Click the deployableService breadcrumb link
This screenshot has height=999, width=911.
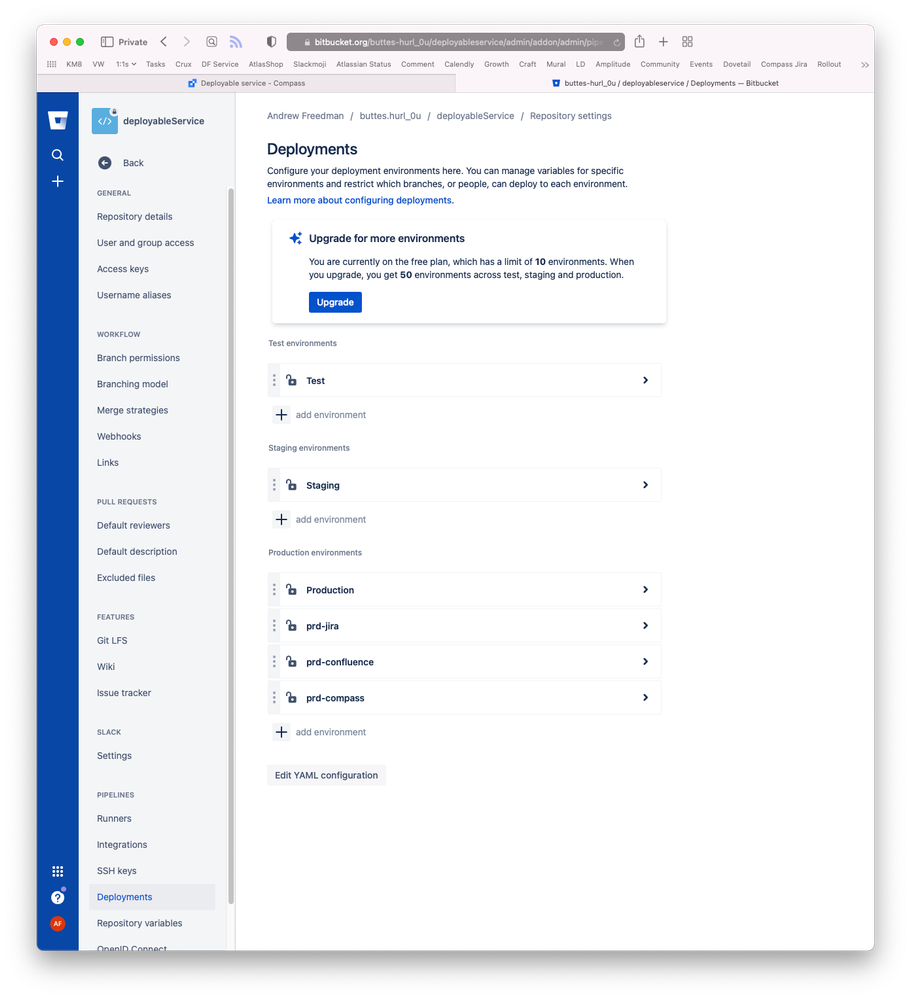click(x=475, y=116)
